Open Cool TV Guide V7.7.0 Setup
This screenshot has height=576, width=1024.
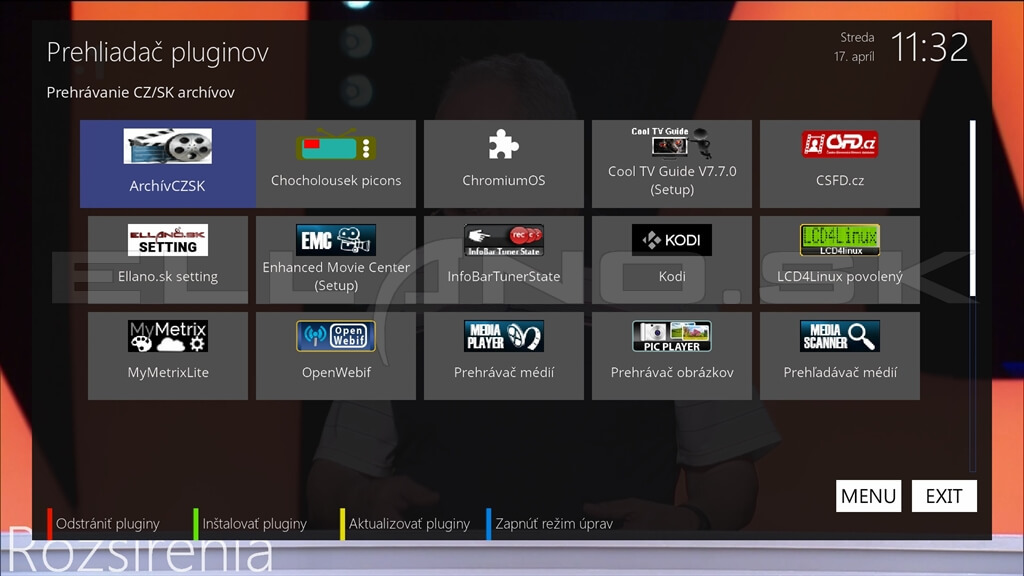coord(672,163)
